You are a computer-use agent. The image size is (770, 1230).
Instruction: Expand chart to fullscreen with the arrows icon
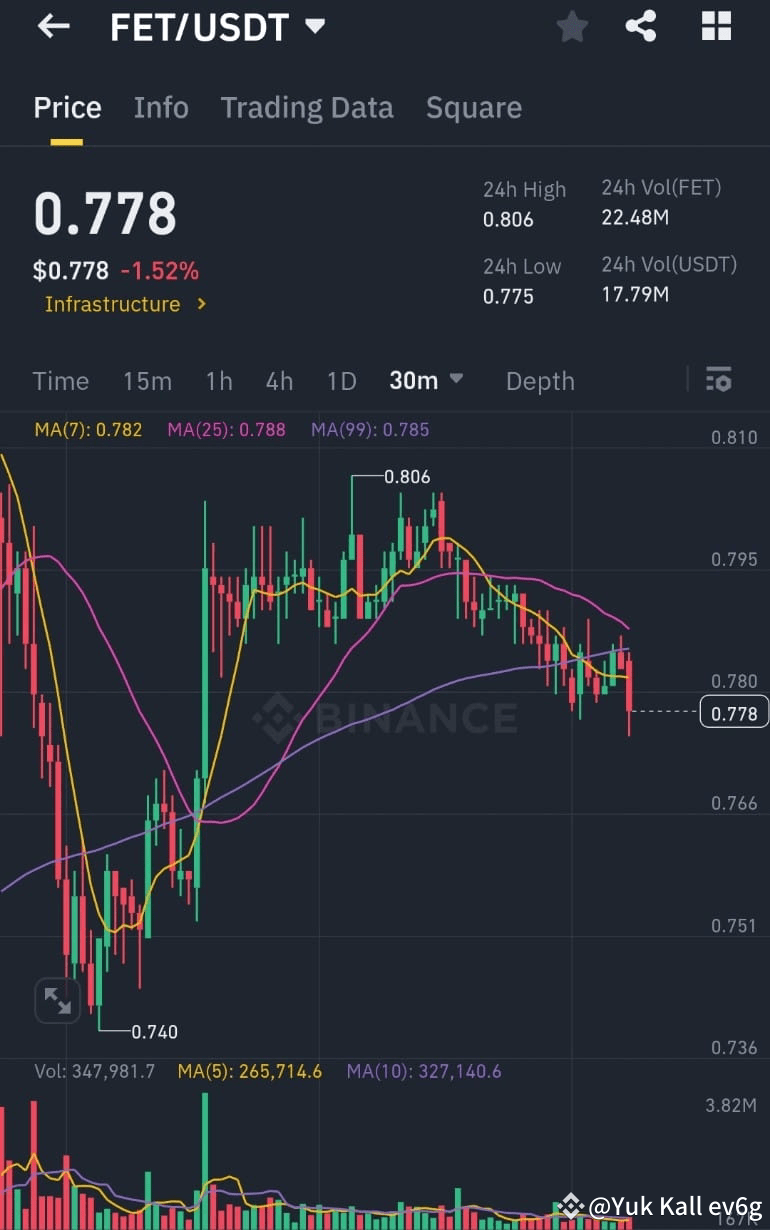click(57, 1000)
